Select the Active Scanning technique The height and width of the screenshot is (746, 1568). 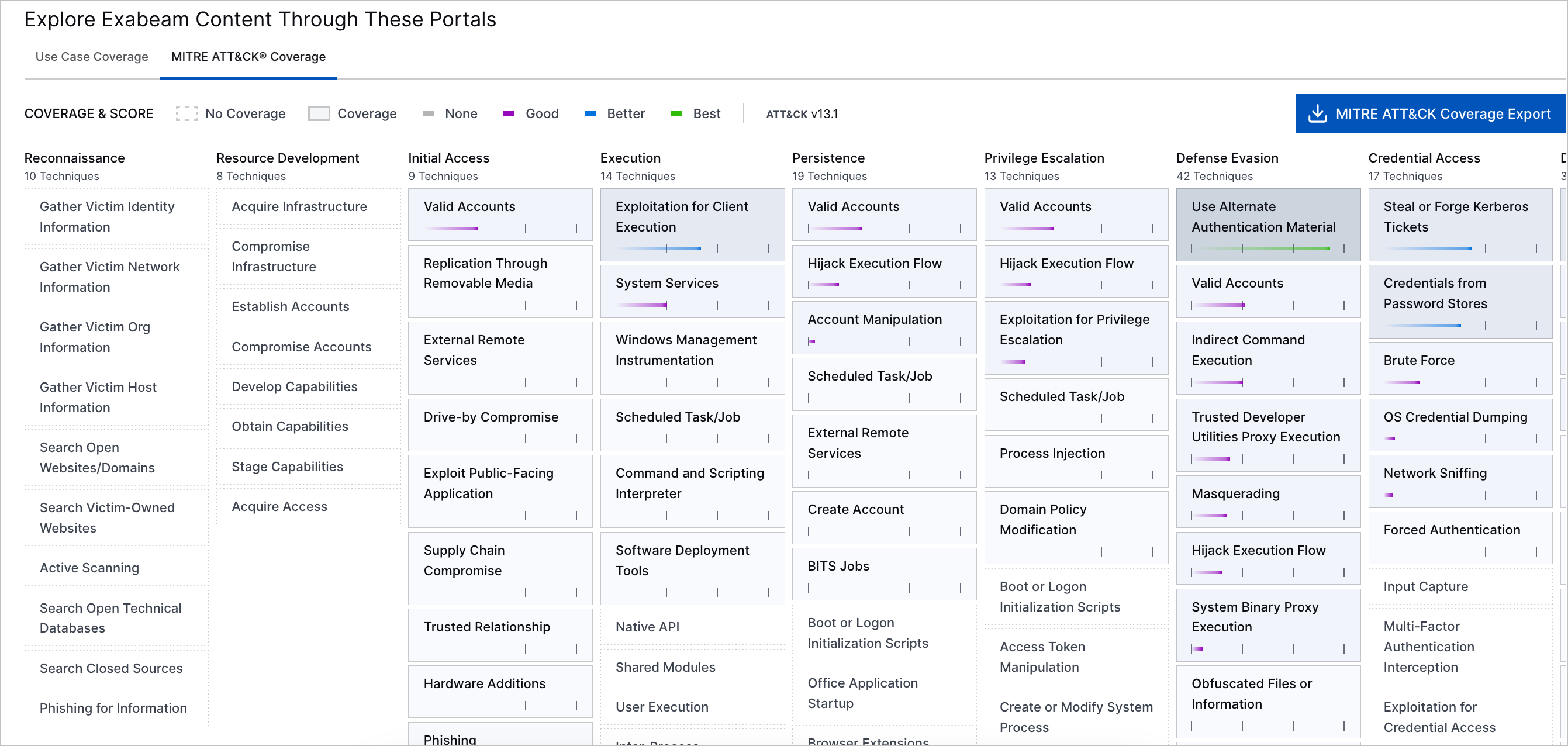click(x=116, y=568)
